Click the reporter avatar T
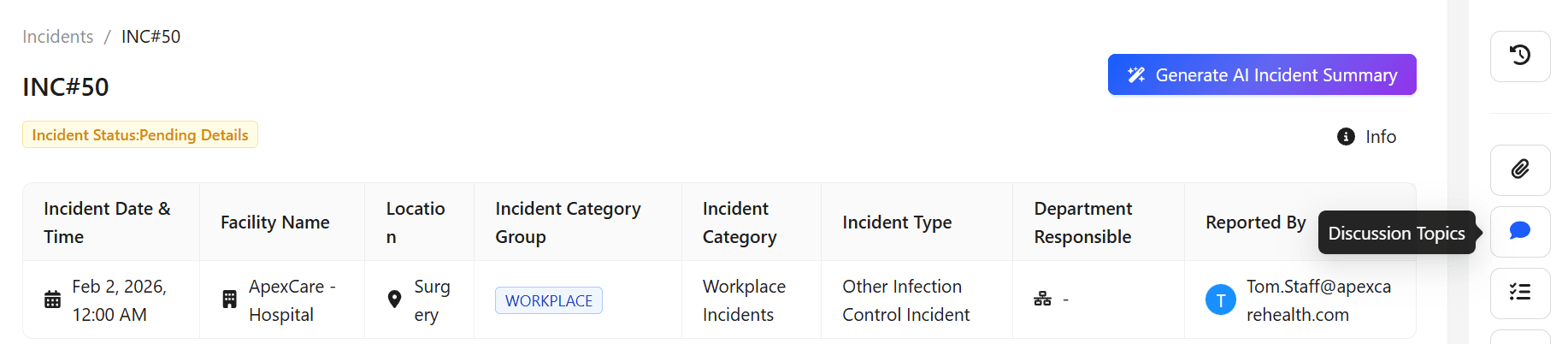Viewport: 1568px width, 344px height. pyautogui.click(x=1220, y=300)
